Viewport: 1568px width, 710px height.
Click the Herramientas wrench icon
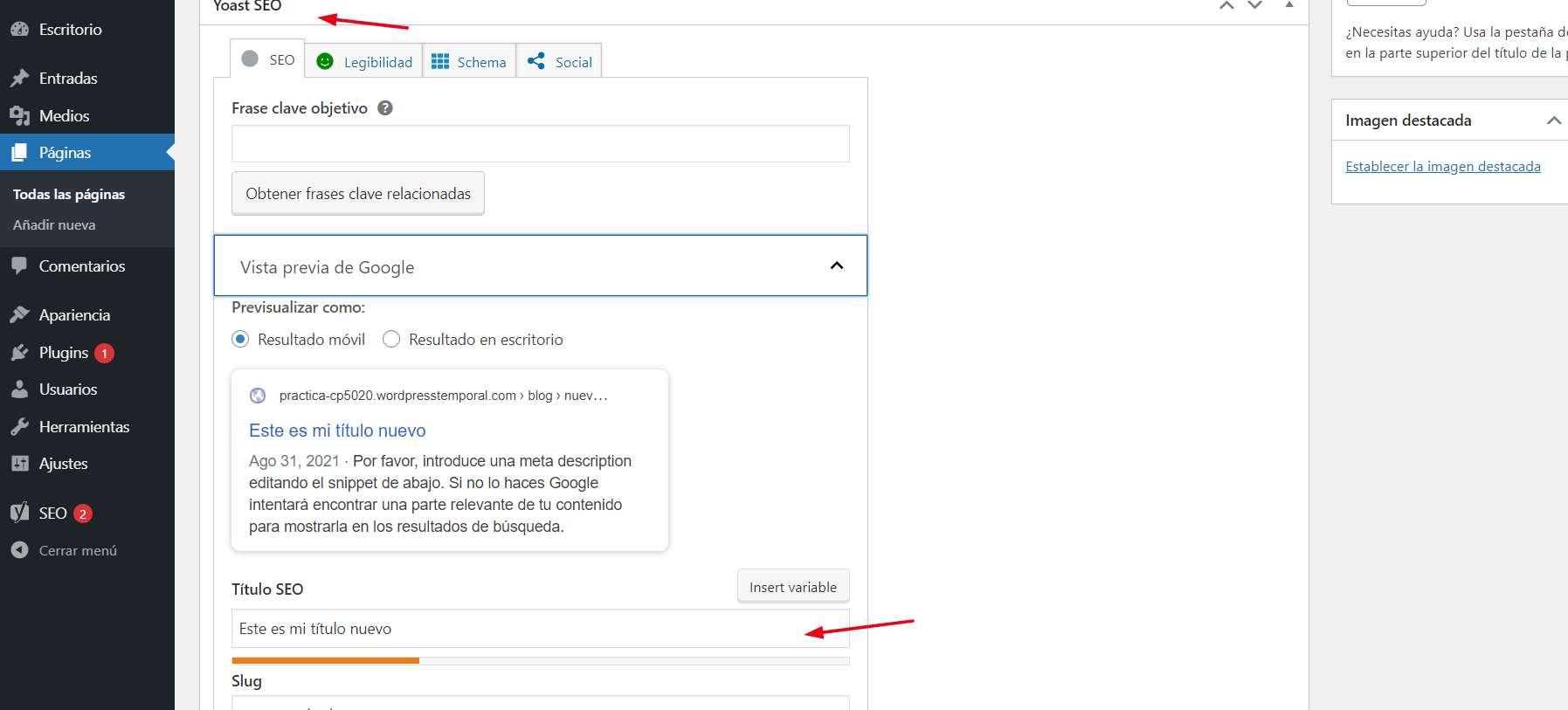pos(19,427)
